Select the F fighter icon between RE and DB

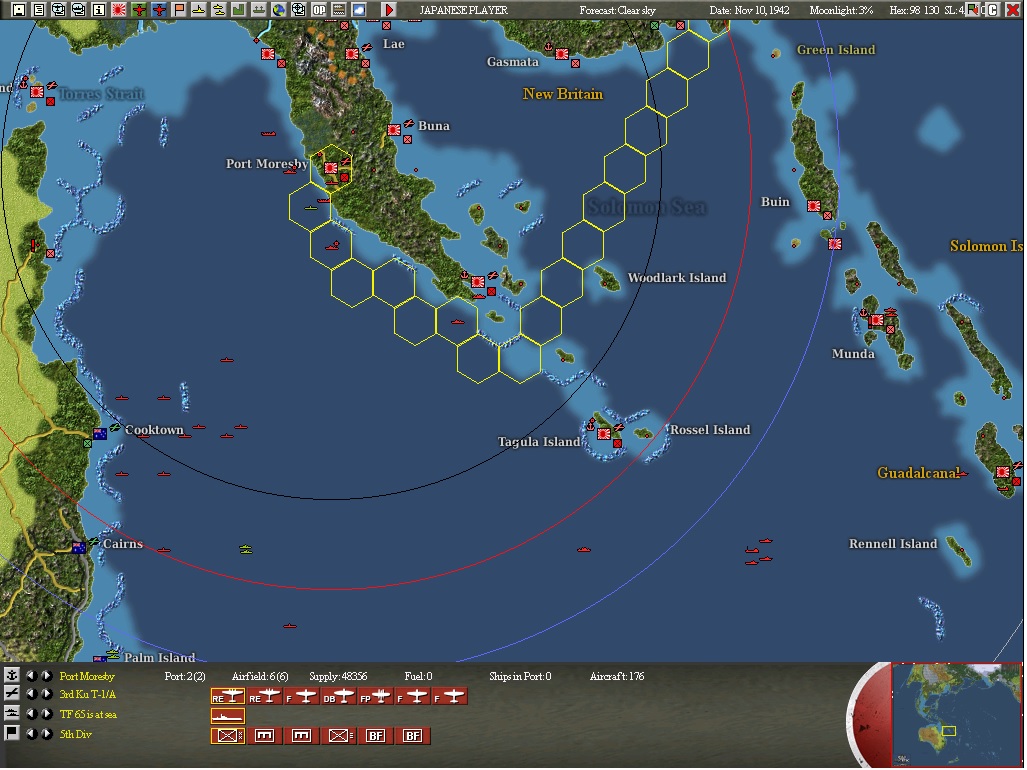tap(302, 697)
